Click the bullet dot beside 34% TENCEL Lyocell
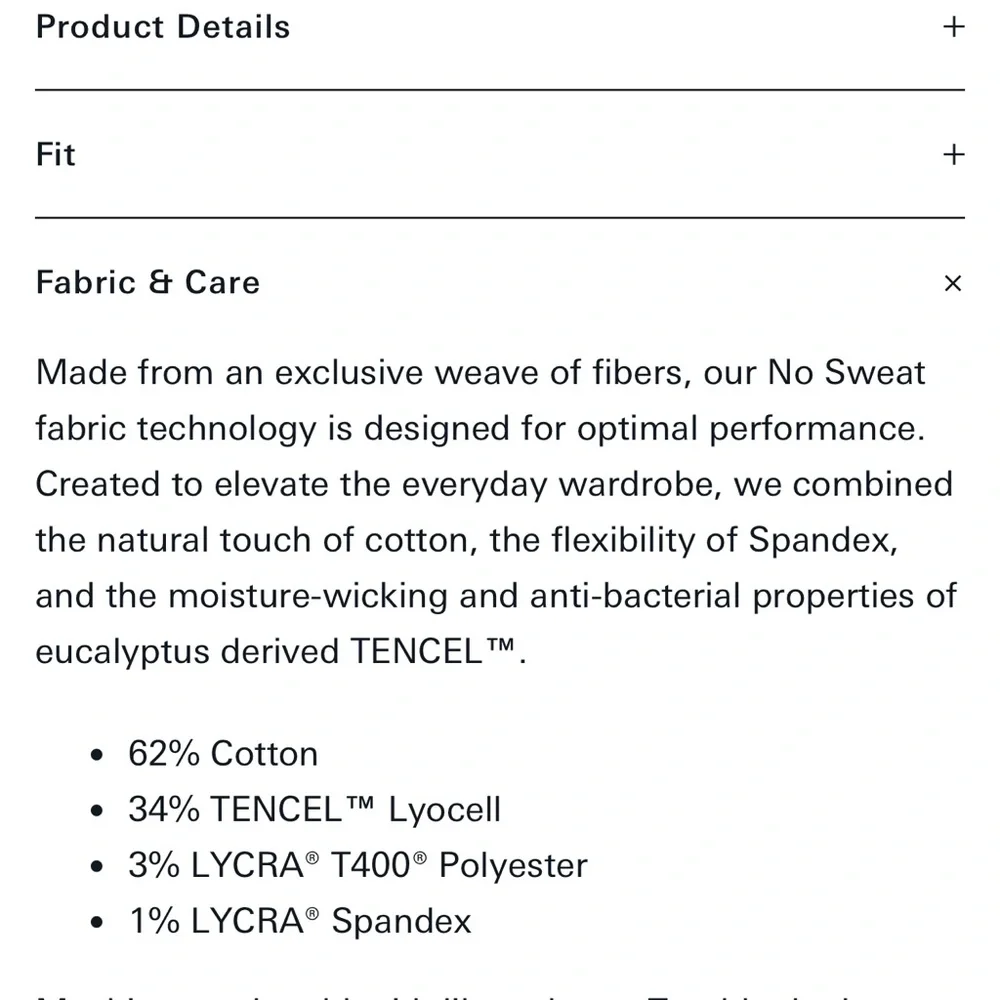Image resolution: width=1000 pixels, height=1000 pixels. [97, 811]
